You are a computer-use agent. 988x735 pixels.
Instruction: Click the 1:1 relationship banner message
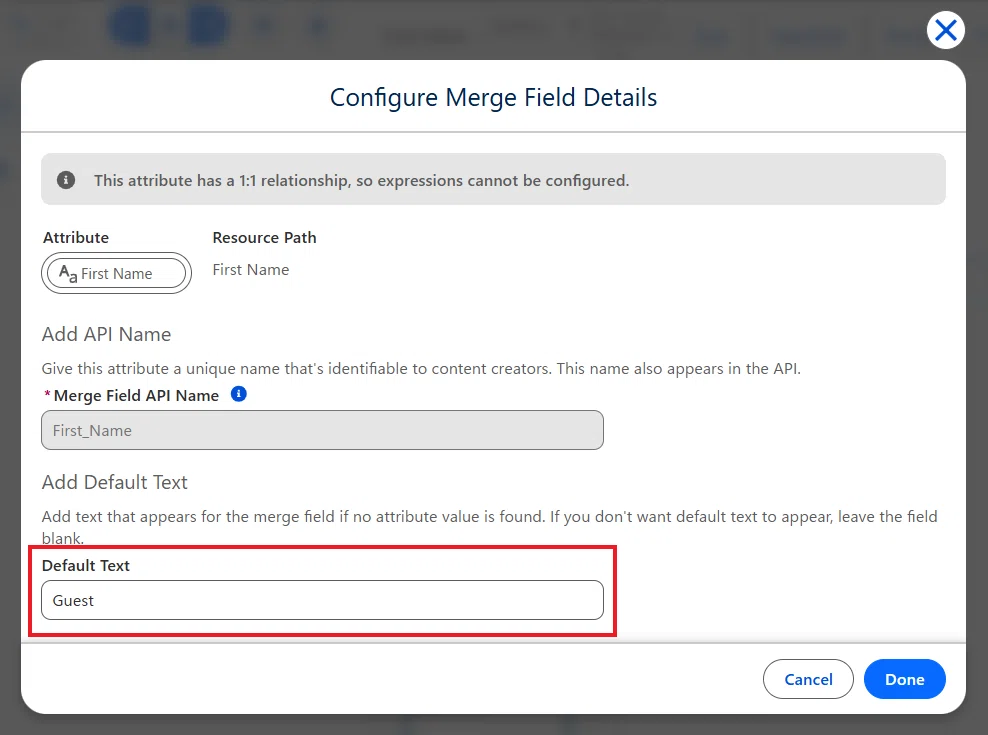coord(362,181)
